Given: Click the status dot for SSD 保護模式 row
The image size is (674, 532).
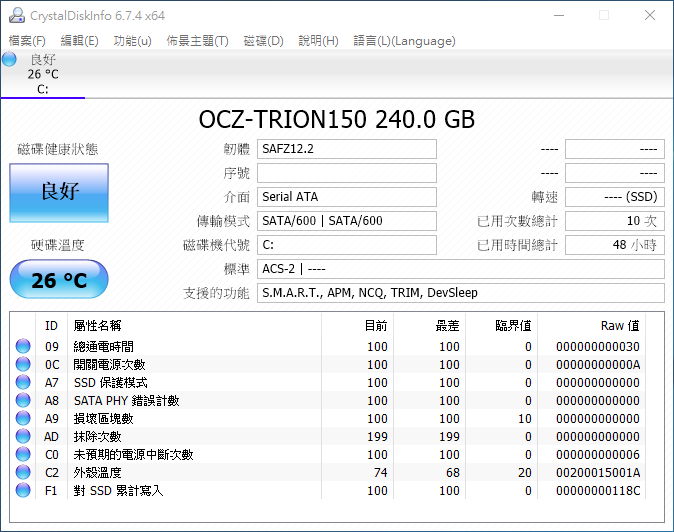Looking at the screenshot, I should click(23, 382).
